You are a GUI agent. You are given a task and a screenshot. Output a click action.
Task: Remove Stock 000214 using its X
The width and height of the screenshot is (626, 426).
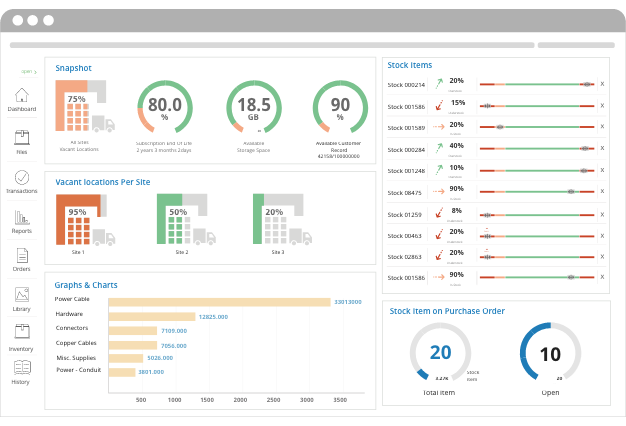(601, 85)
